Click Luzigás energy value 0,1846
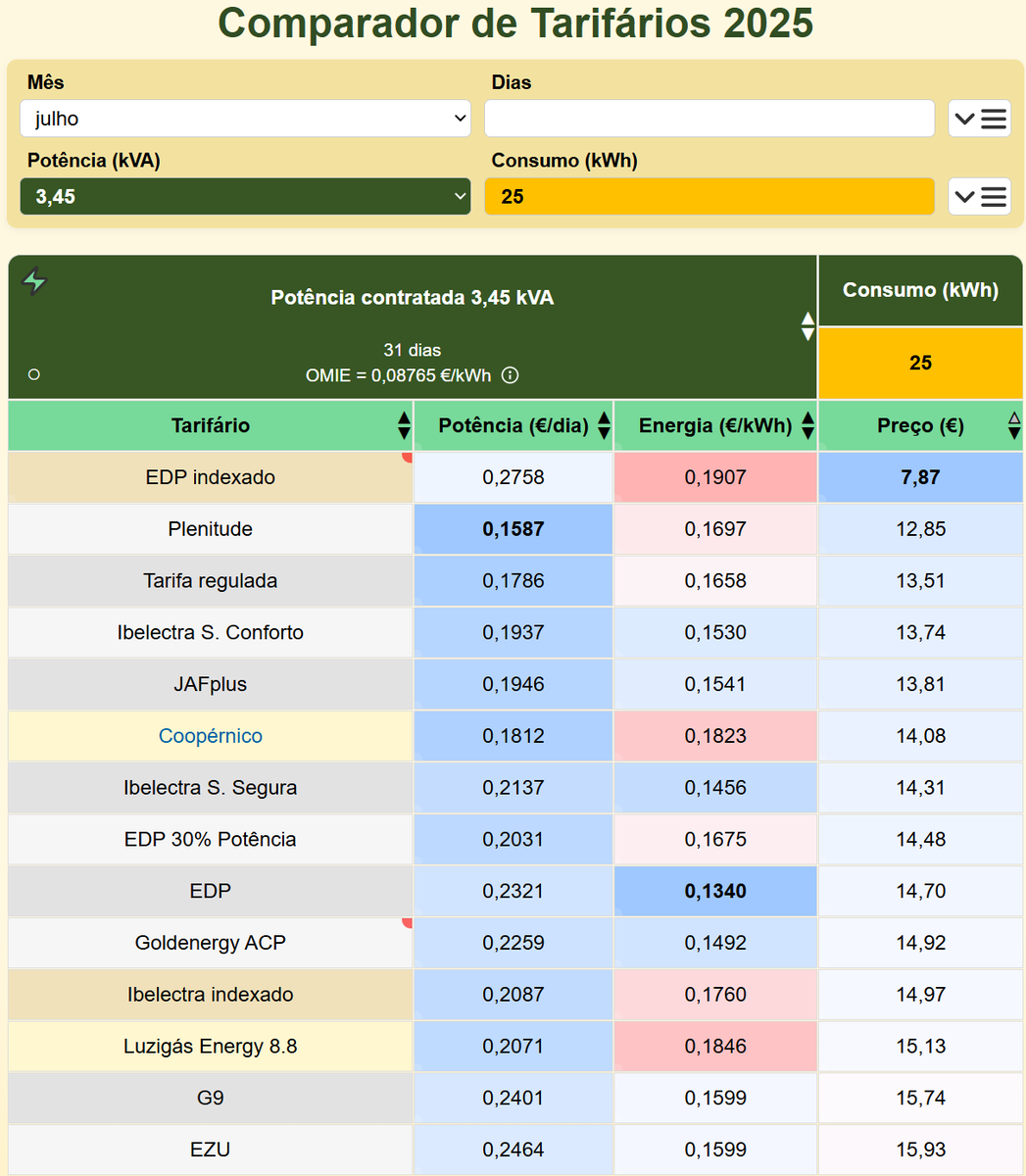This screenshot has width=1026, height=1176. 715,1047
